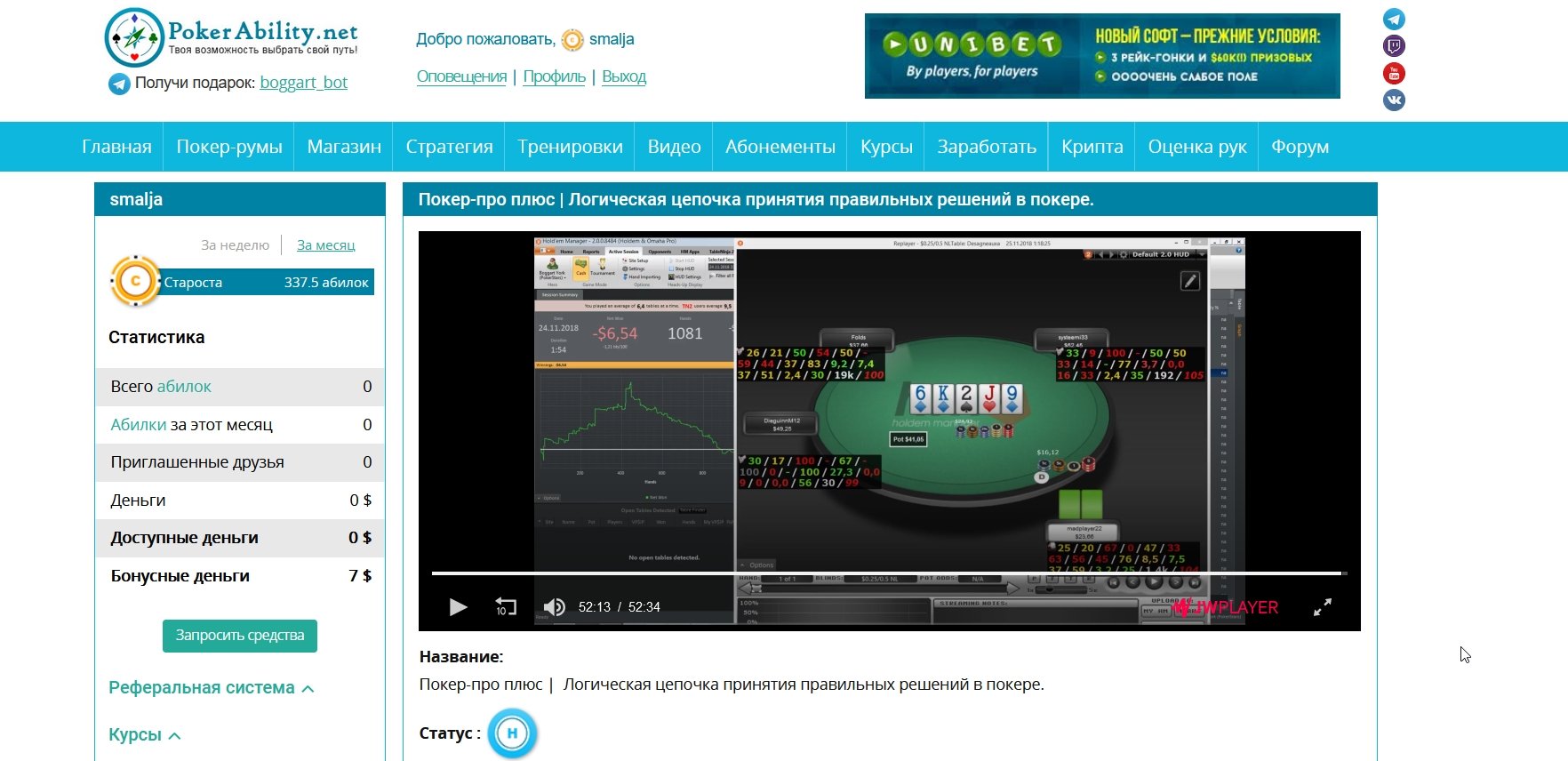The height and width of the screenshot is (761, 1568).
Task: Open Оповещения notifications link
Action: pos(461,76)
